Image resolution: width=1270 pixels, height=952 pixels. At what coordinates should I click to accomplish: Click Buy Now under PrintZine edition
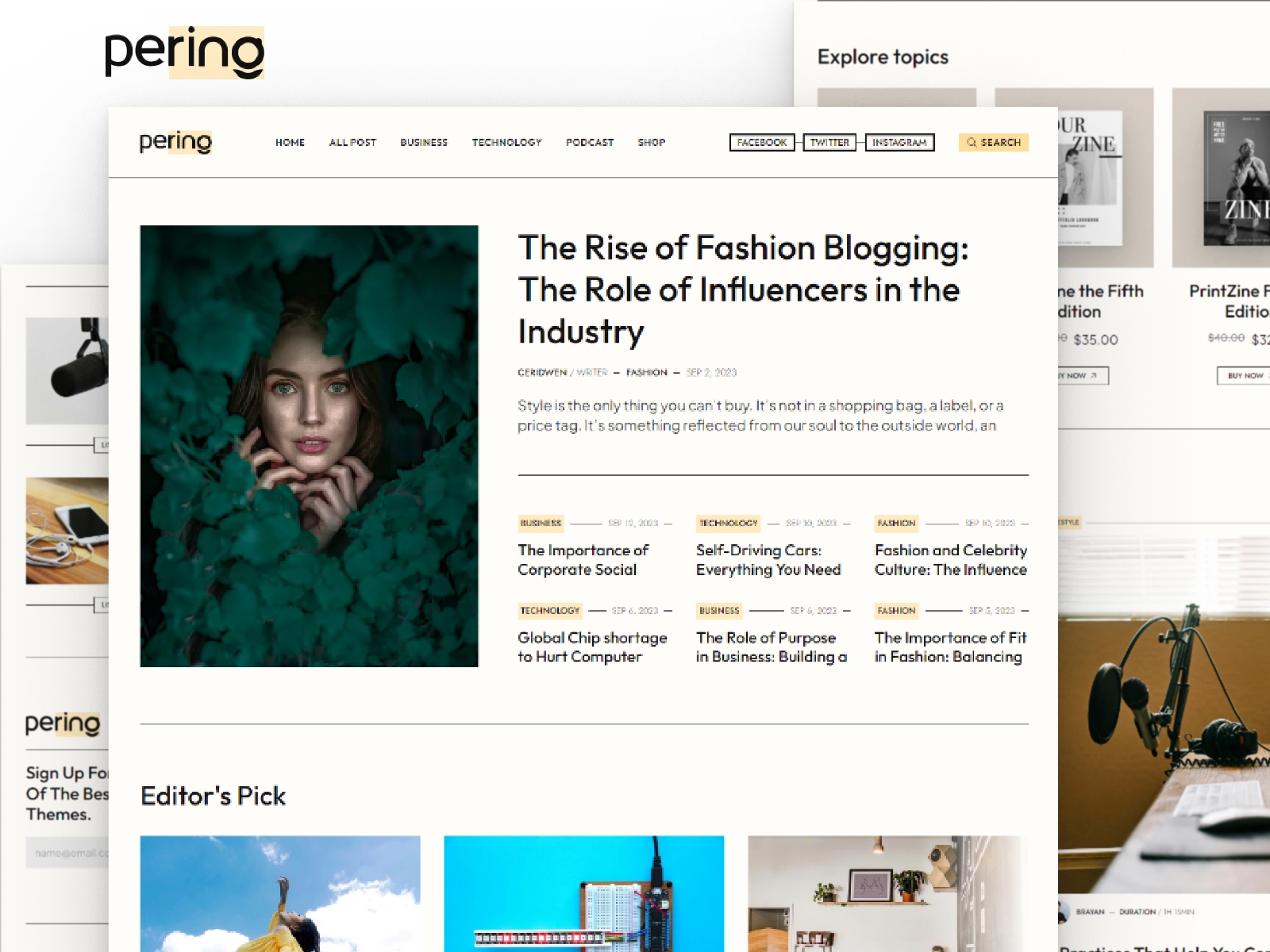pos(1244,375)
